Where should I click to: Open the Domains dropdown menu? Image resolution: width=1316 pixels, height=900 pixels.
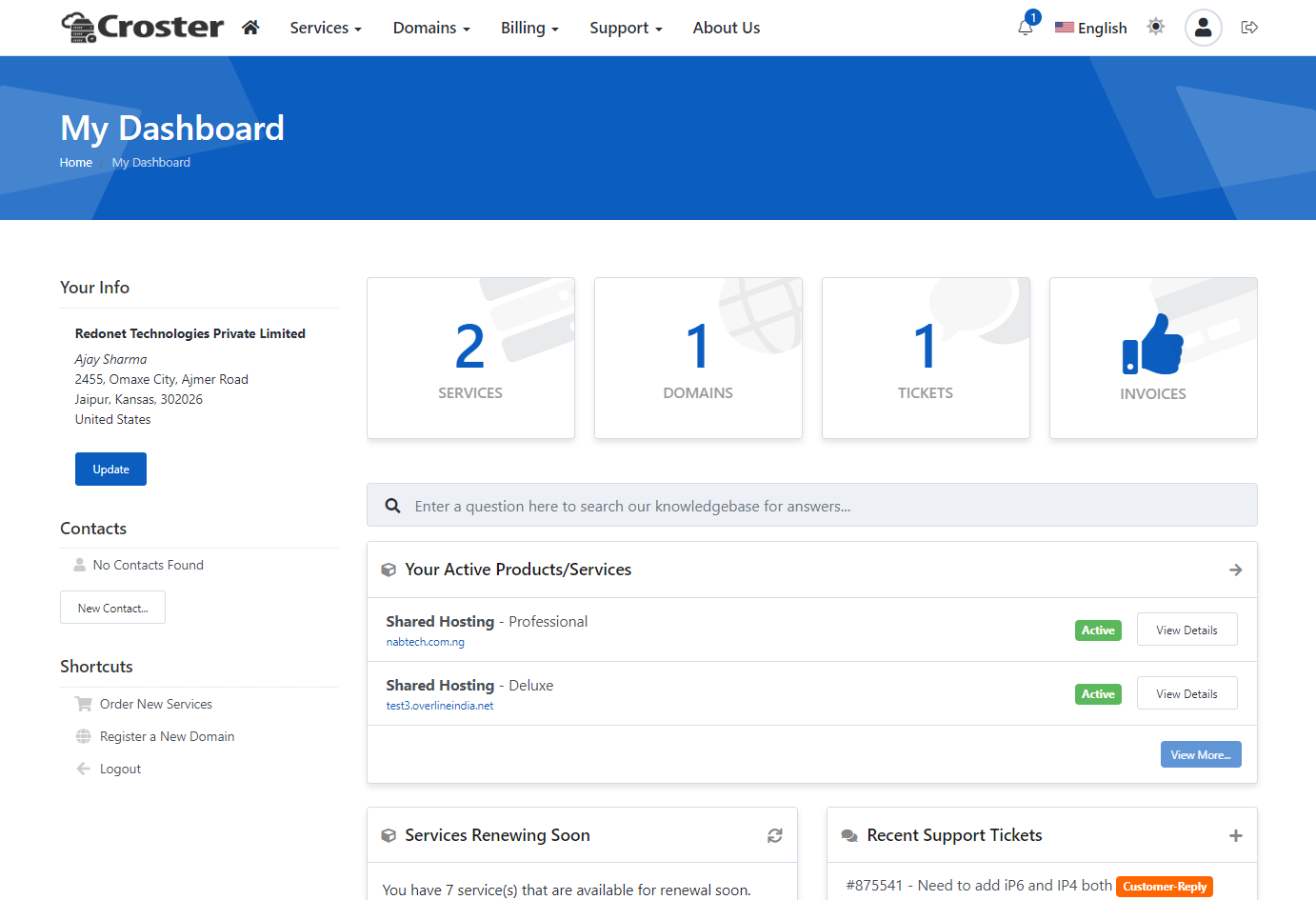[430, 28]
